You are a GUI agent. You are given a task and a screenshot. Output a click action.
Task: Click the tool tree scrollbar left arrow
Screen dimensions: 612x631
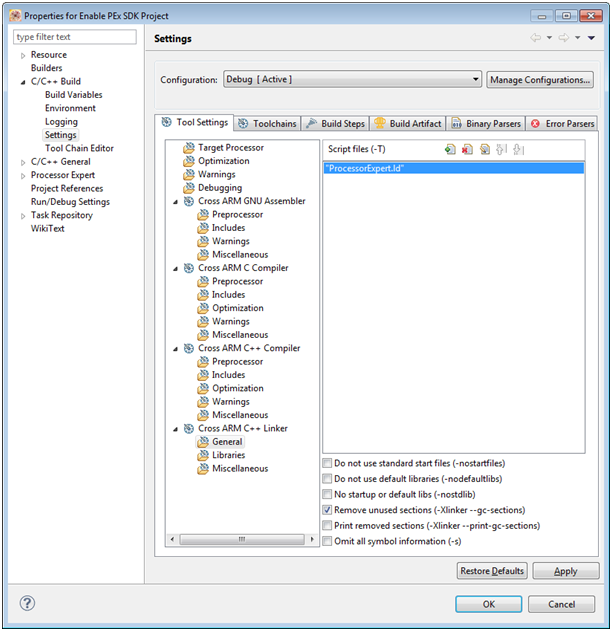(172, 539)
